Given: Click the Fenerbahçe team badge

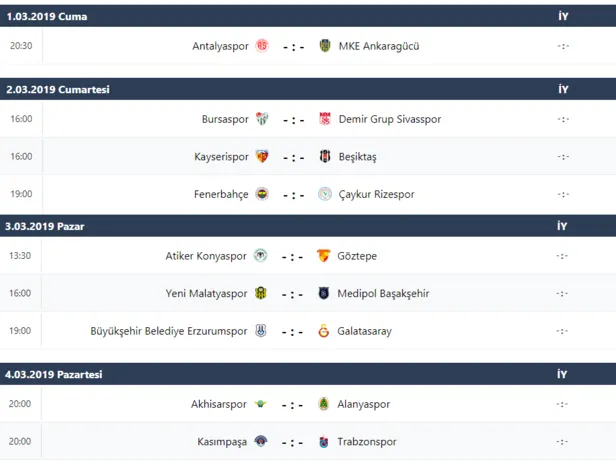Looking at the screenshot, I should (x=262, y=194).
